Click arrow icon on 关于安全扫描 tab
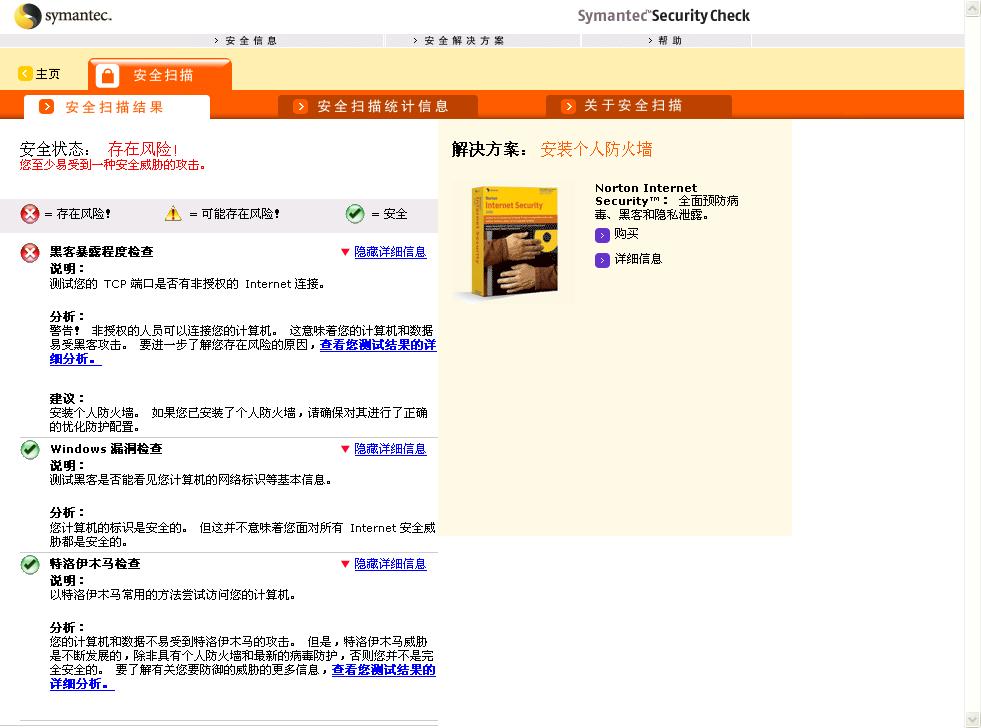Image resolution: width=981 pixels, height=728 pixels. coord(568,106)
